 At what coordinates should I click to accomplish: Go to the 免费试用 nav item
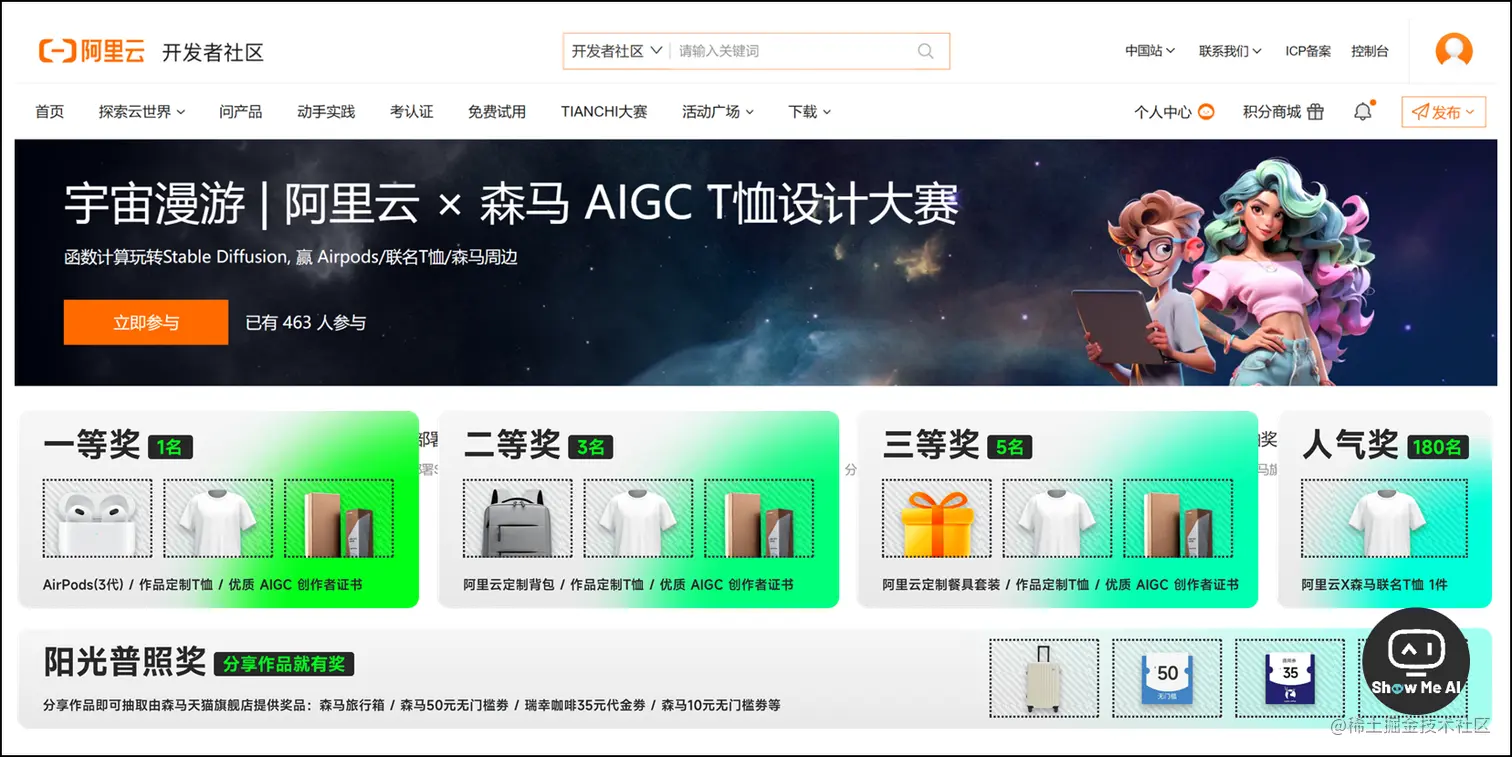497,112
